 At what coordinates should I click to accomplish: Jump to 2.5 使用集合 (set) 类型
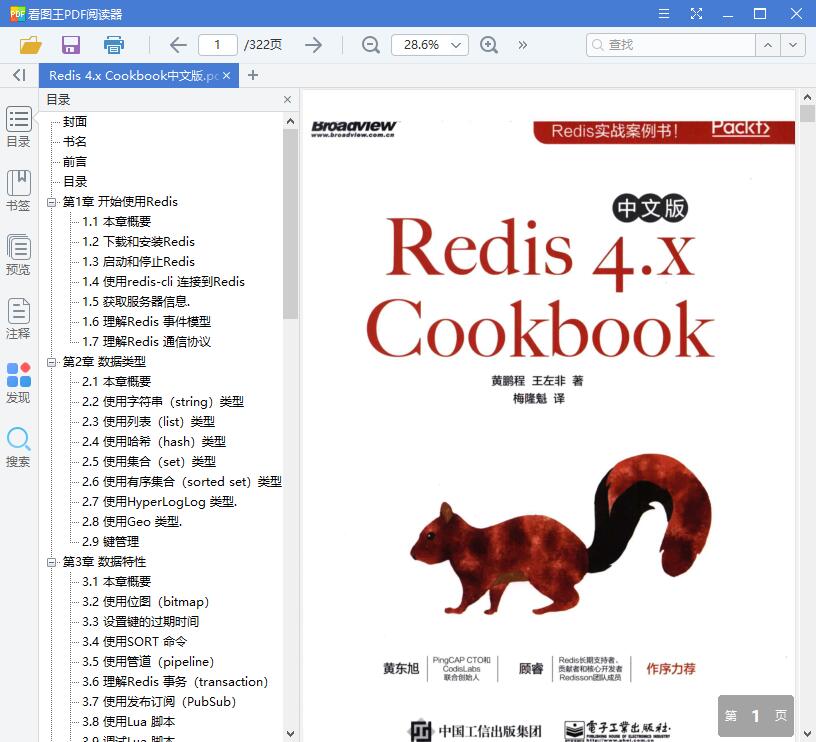click(x=149, y=462)
